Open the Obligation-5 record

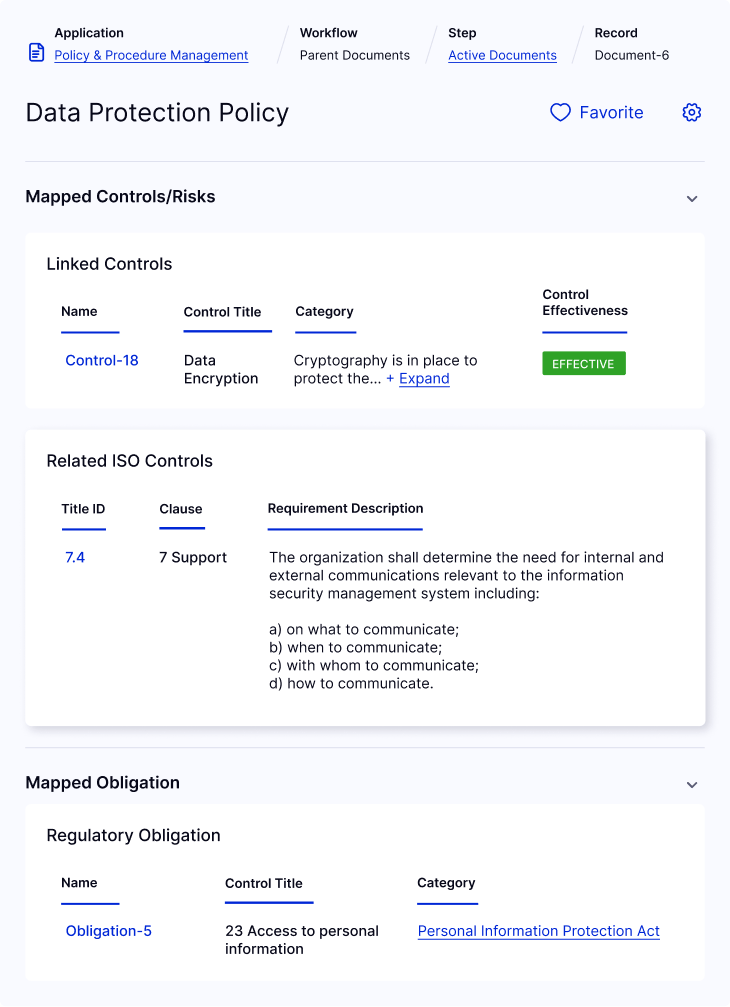tap(109, 931)
